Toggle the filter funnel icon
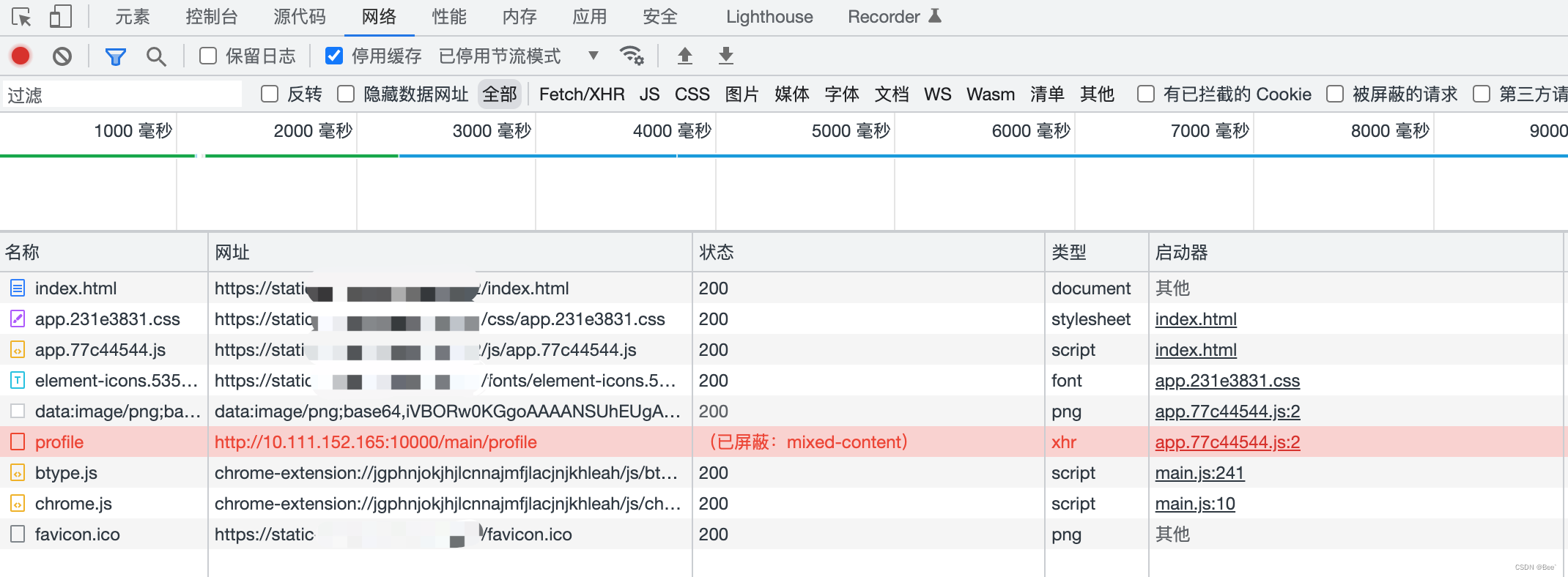 115,56
